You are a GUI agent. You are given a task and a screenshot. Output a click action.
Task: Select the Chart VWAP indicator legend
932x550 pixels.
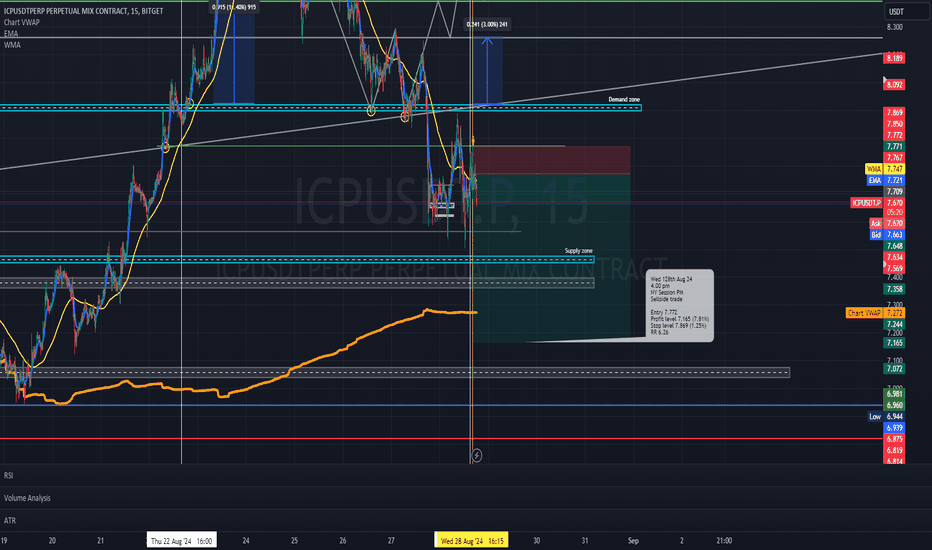coord(21,22)
